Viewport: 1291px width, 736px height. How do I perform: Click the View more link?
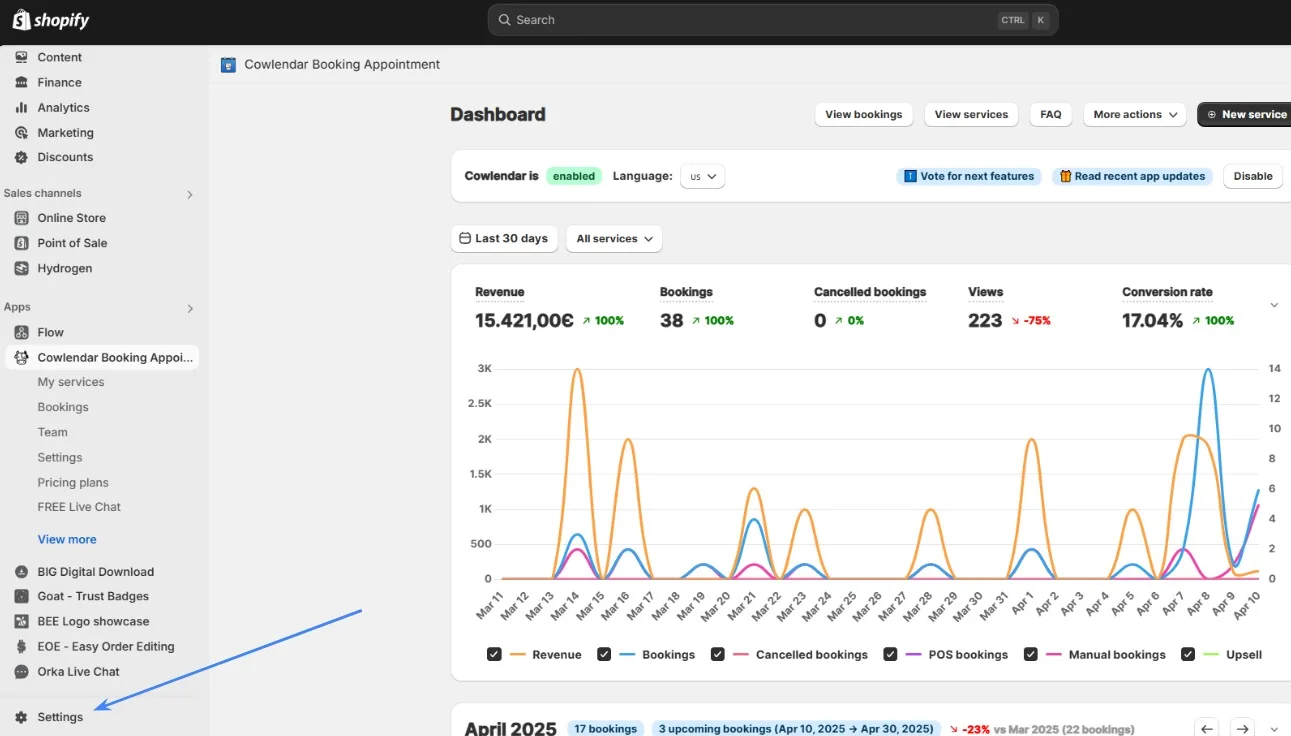(67, 539)
